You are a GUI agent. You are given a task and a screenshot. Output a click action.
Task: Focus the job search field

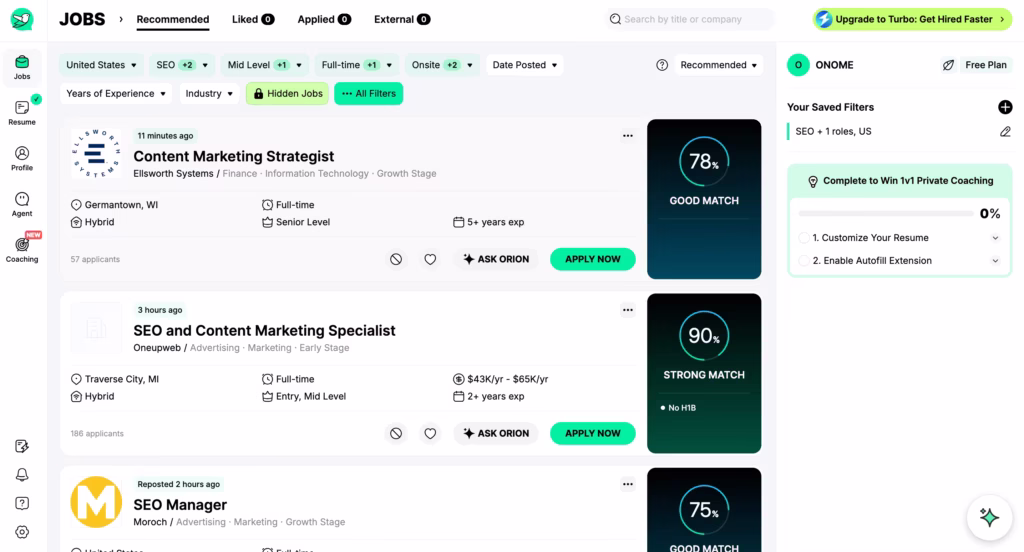tap(690, 19)
